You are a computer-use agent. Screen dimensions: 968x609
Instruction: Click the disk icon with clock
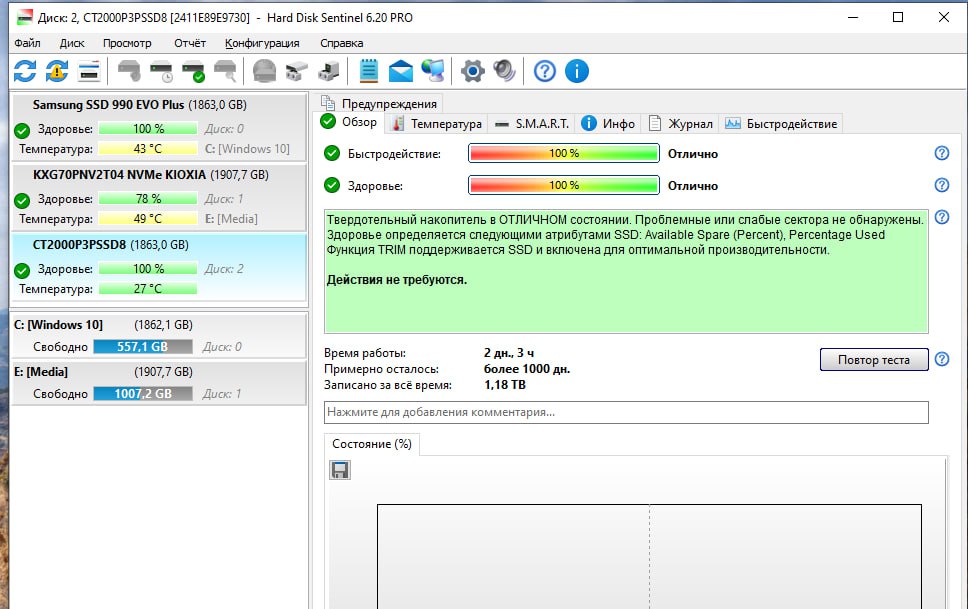(162, 71)
